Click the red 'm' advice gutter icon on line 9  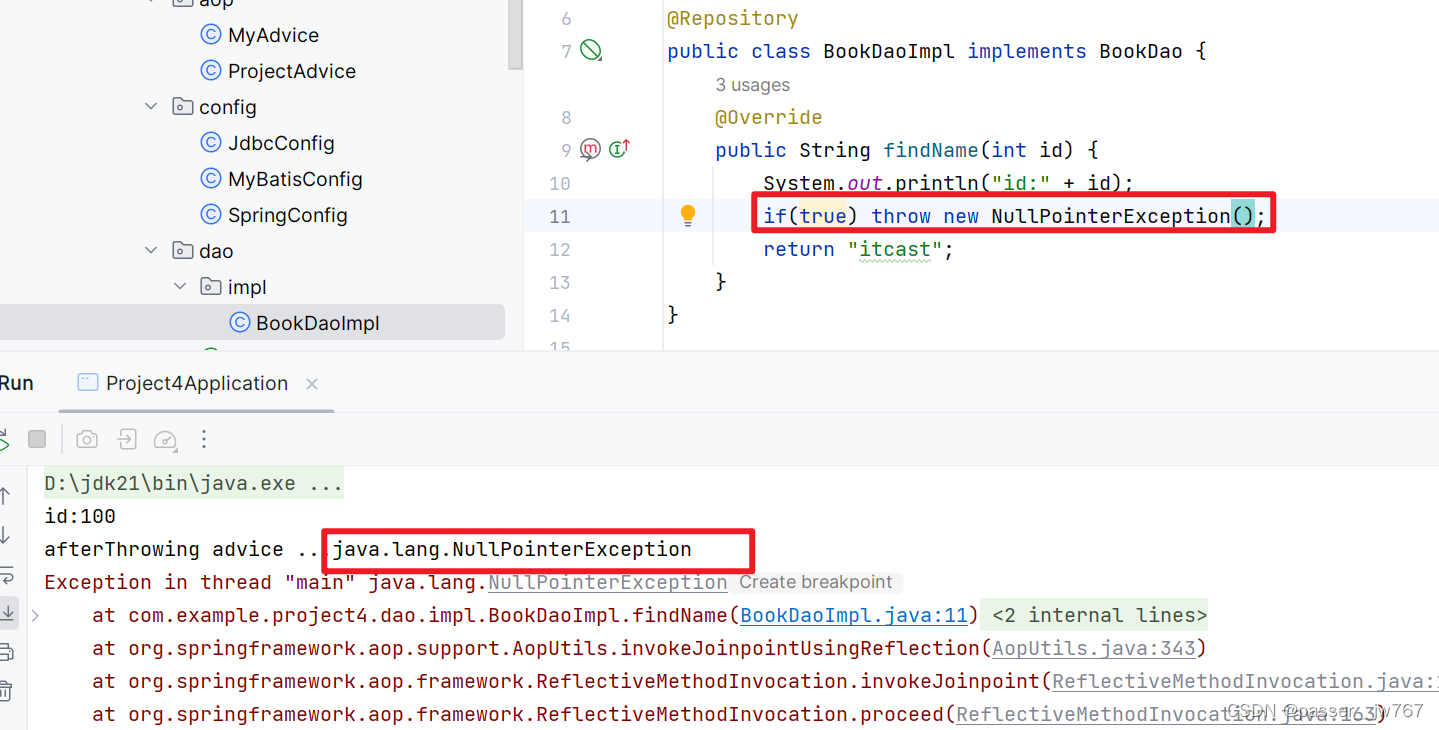590,149
